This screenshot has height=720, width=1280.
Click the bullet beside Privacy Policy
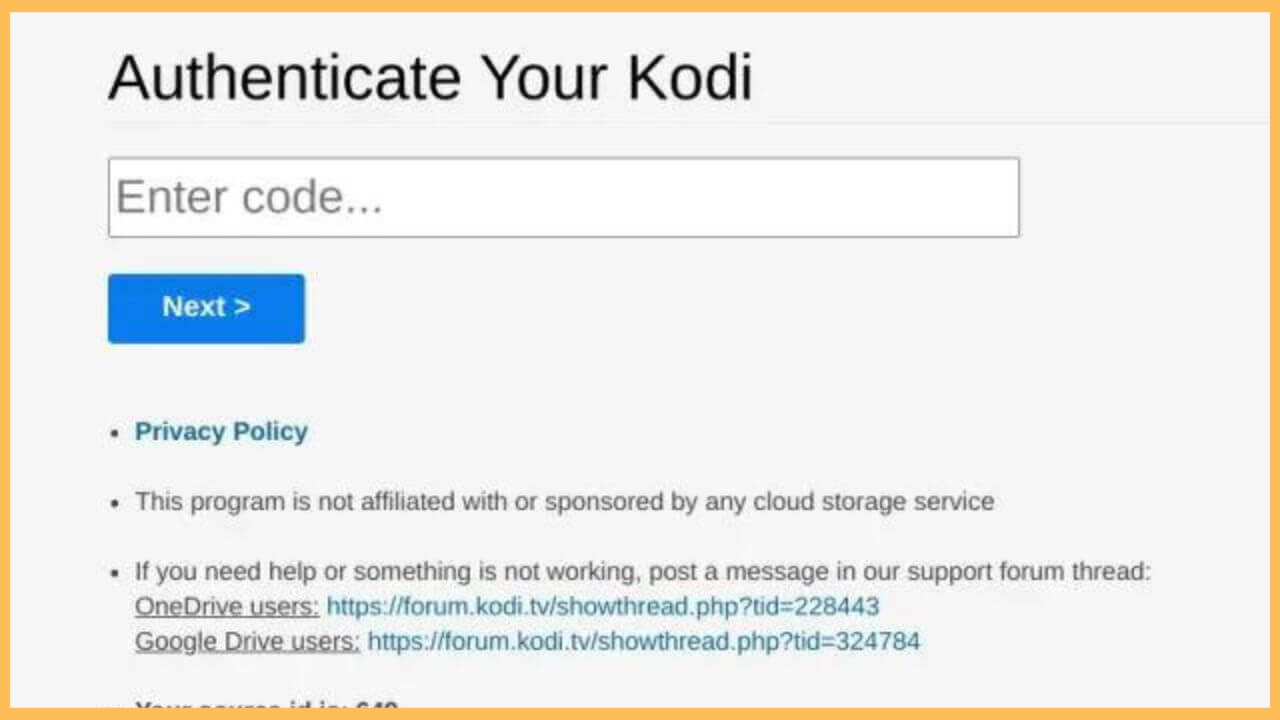pos(113,433)
